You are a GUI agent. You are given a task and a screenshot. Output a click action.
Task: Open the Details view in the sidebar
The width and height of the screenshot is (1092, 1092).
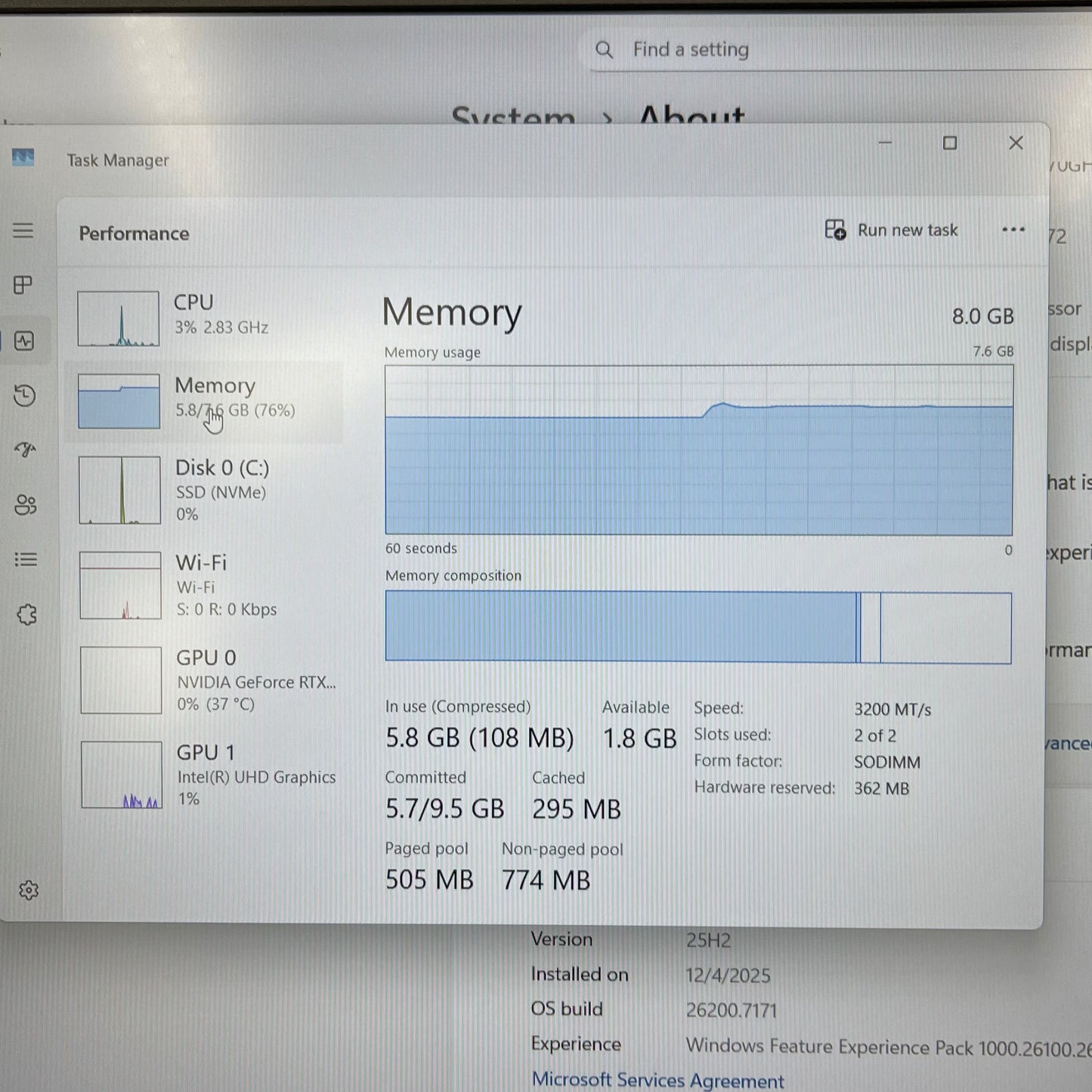(x=25, y=559)
